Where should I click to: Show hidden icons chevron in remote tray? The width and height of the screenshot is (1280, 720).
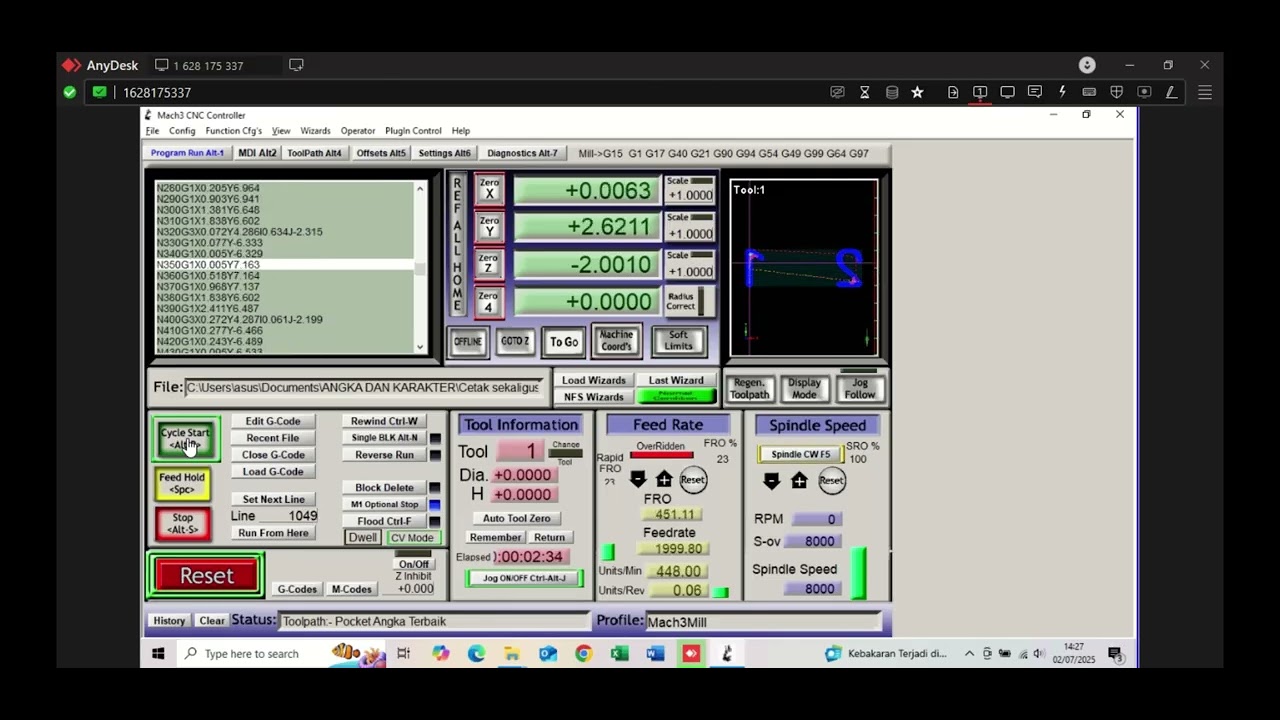point(969,654)
